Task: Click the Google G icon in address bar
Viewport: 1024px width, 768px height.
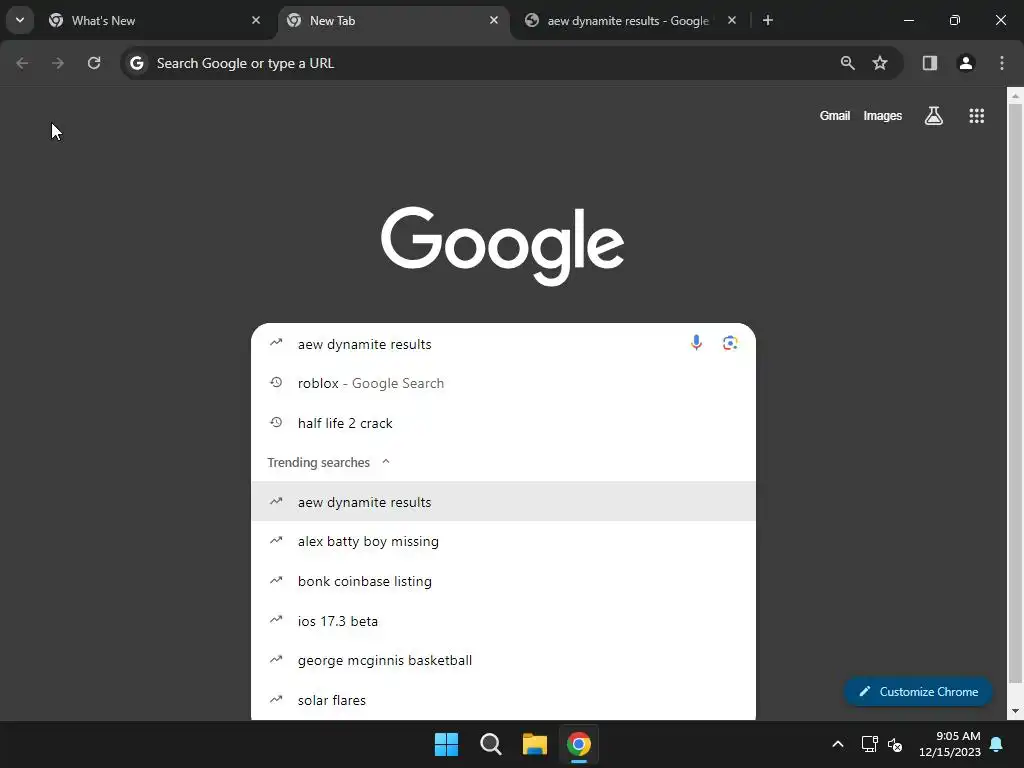Action: pyautogui.click(x=136, y=63)
